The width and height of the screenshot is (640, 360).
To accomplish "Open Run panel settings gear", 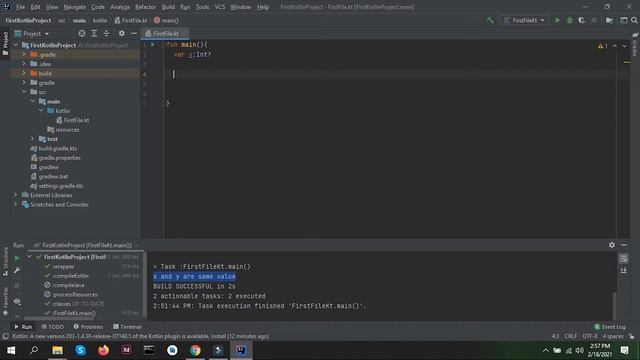I will (x=611, y=245).
